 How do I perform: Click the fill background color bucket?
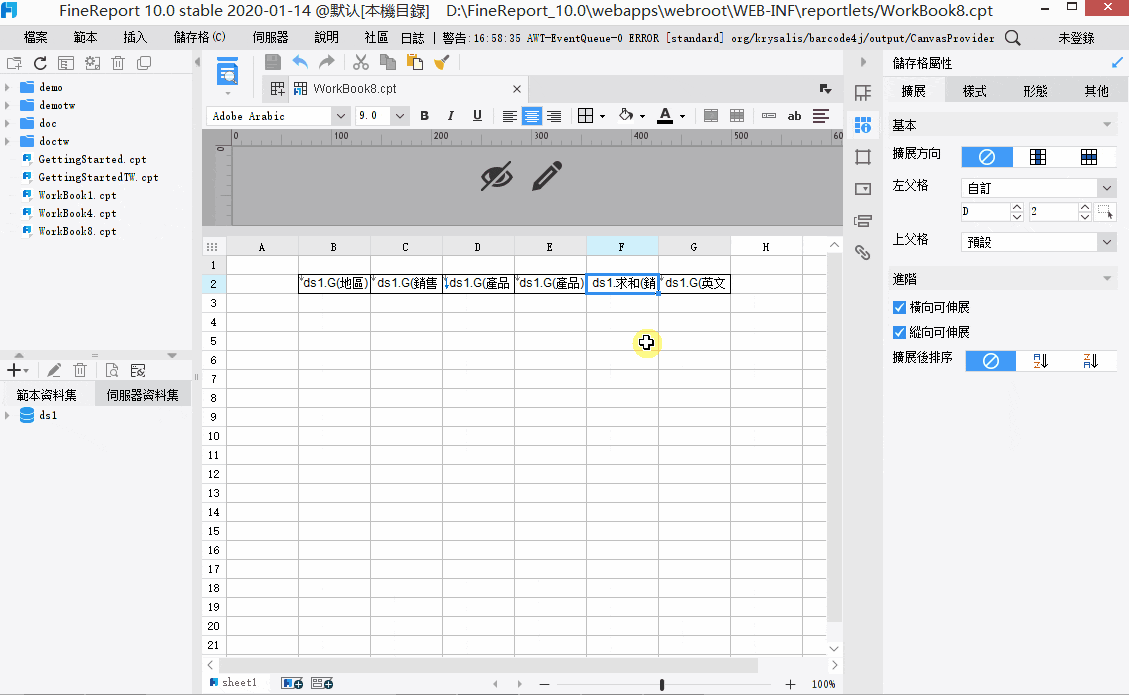626,115
